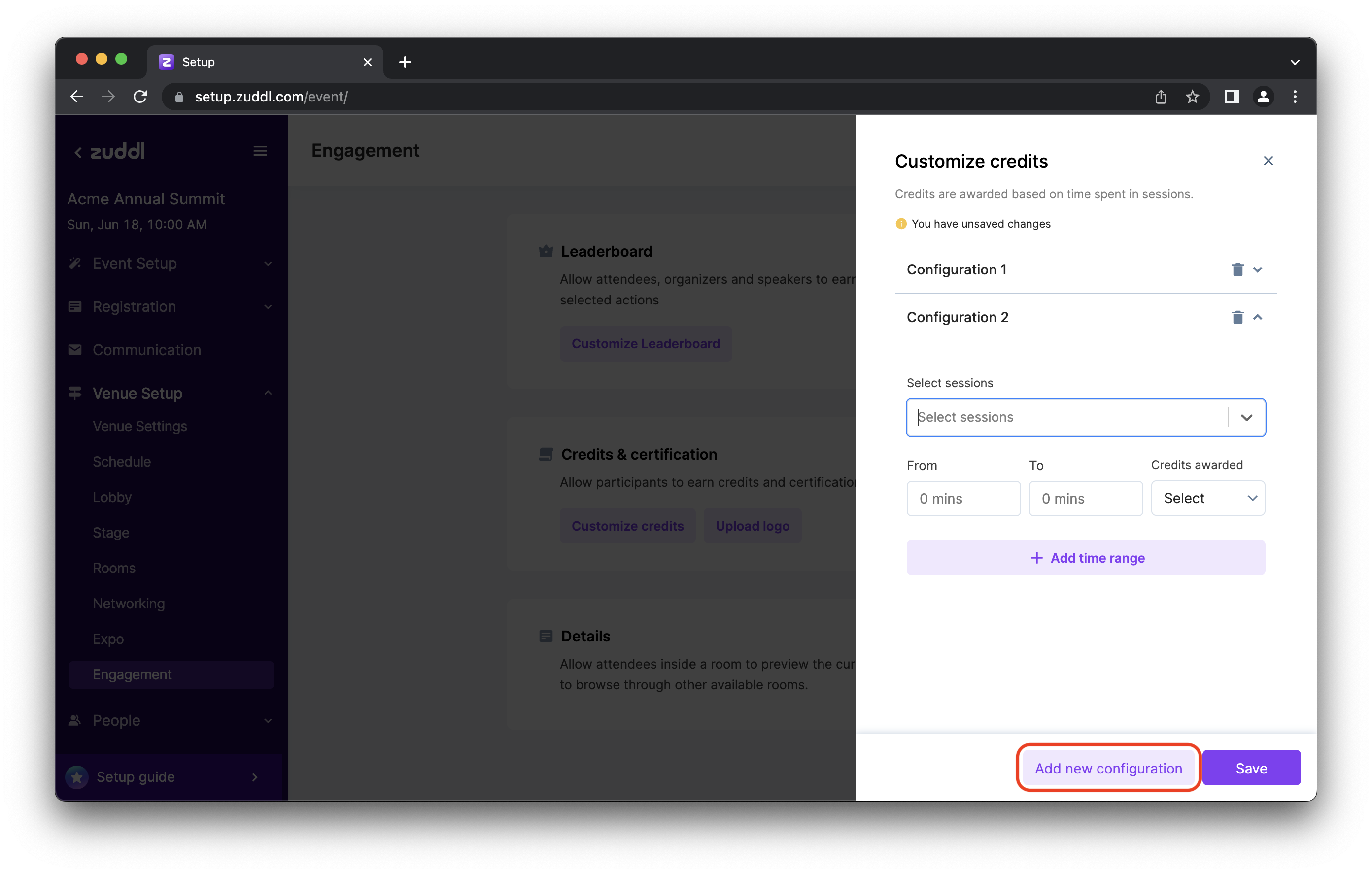The width and height of the screenshot is (1372, 874).
Task: Close the Customize credits panel
Action: pos(1269,161)
